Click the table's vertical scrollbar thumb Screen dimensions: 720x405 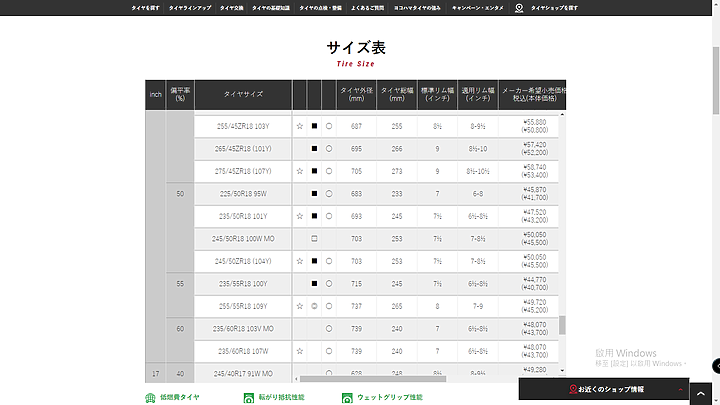[562, 325]
